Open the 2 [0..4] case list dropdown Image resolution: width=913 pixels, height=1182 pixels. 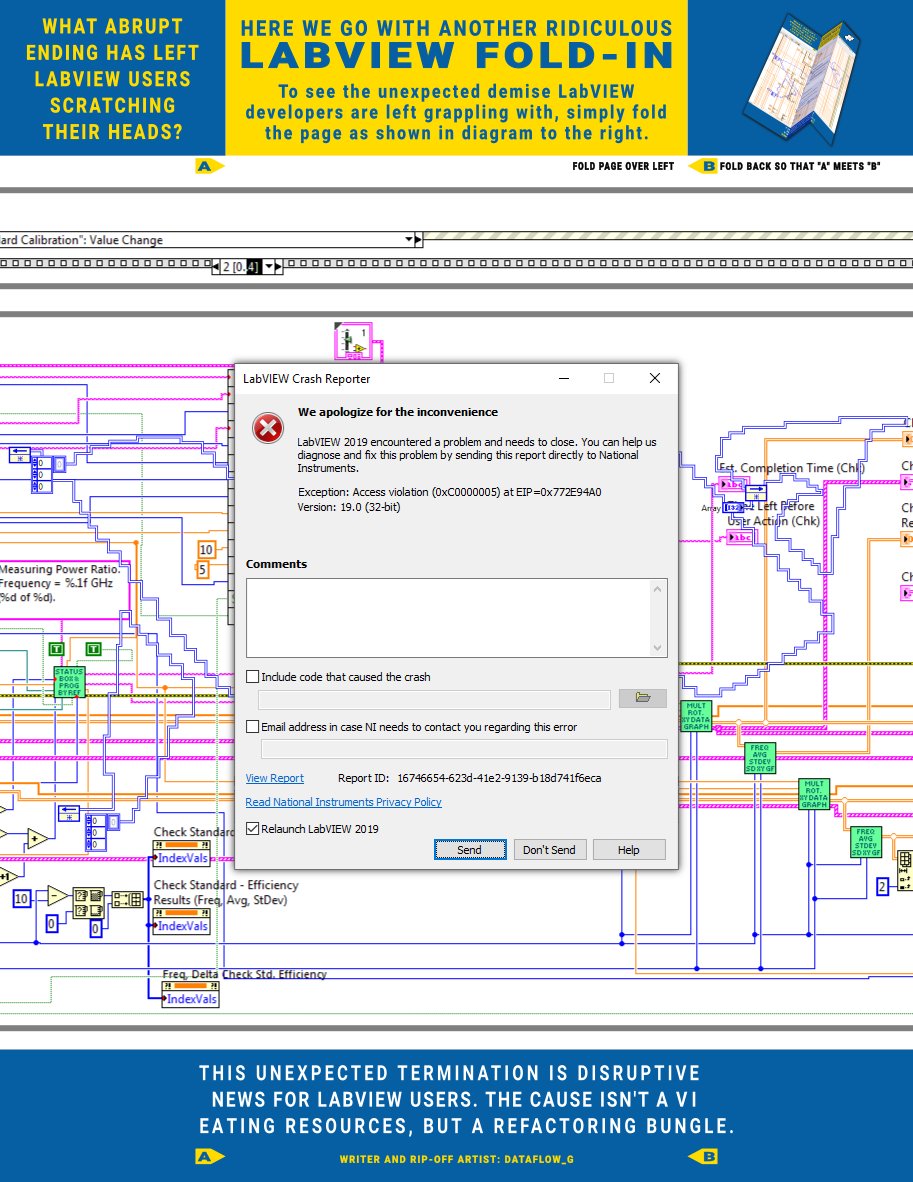268,266
